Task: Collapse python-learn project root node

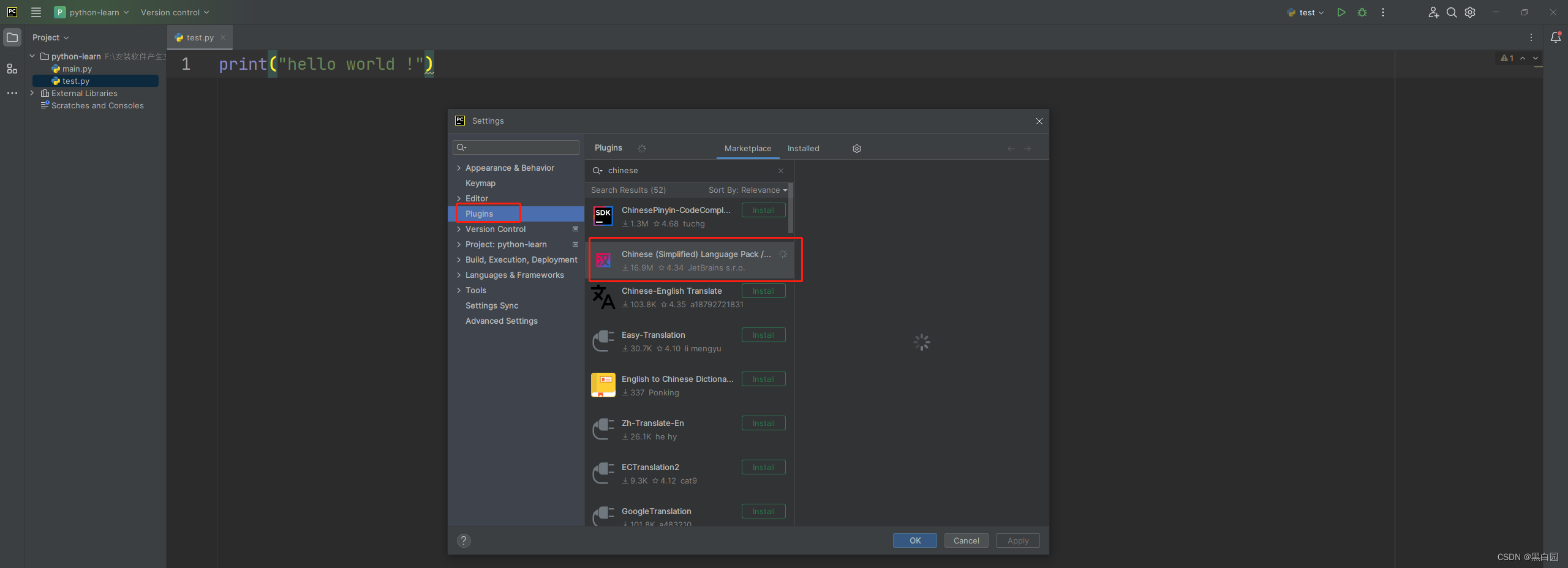Action: click(x=32, y=56)
